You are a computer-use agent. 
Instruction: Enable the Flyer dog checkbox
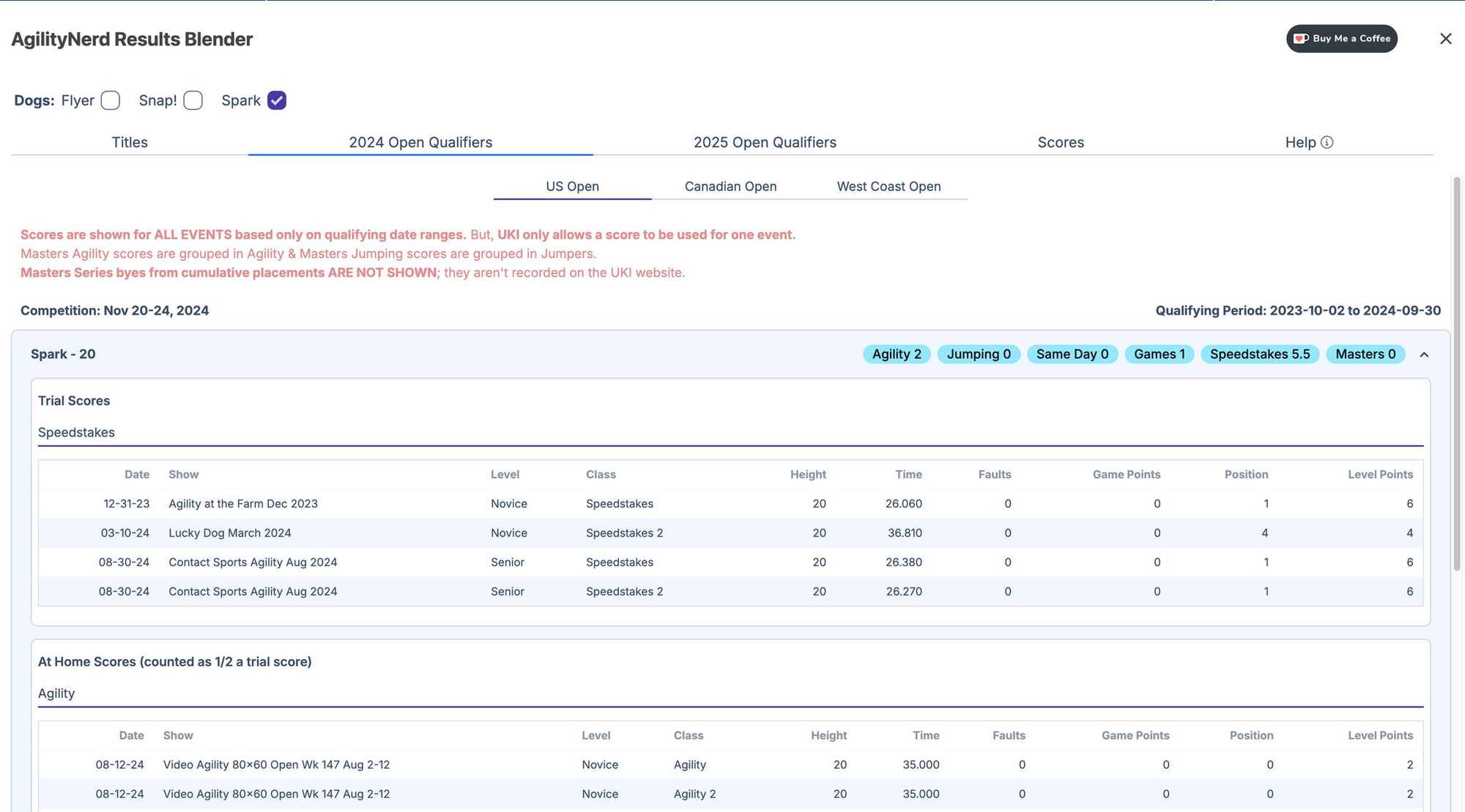111,100
